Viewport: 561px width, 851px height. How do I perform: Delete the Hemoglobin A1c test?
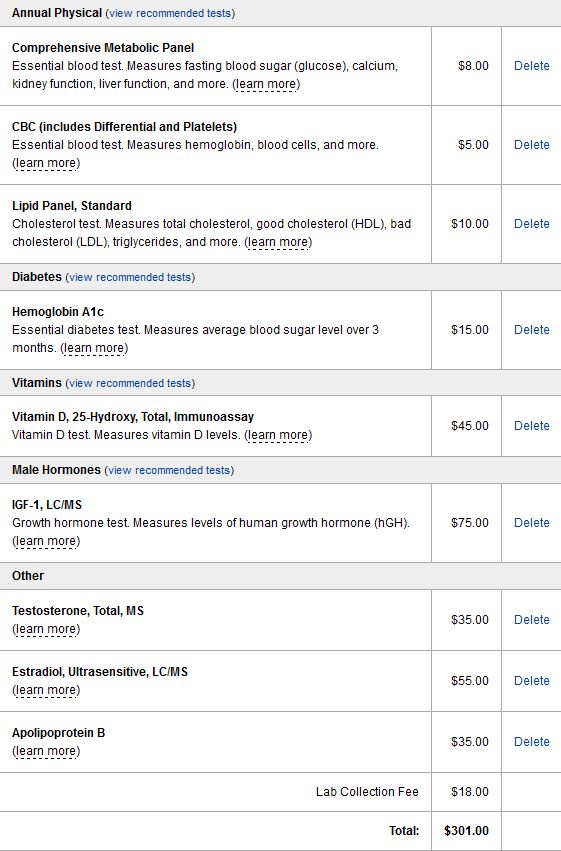(532, 329)
